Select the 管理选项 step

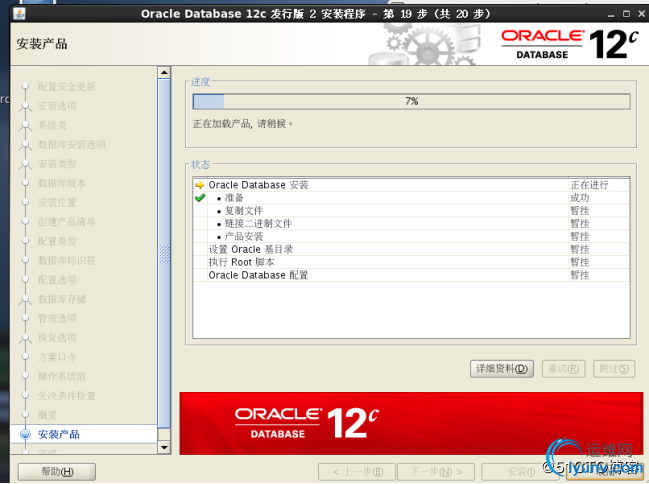57,318
